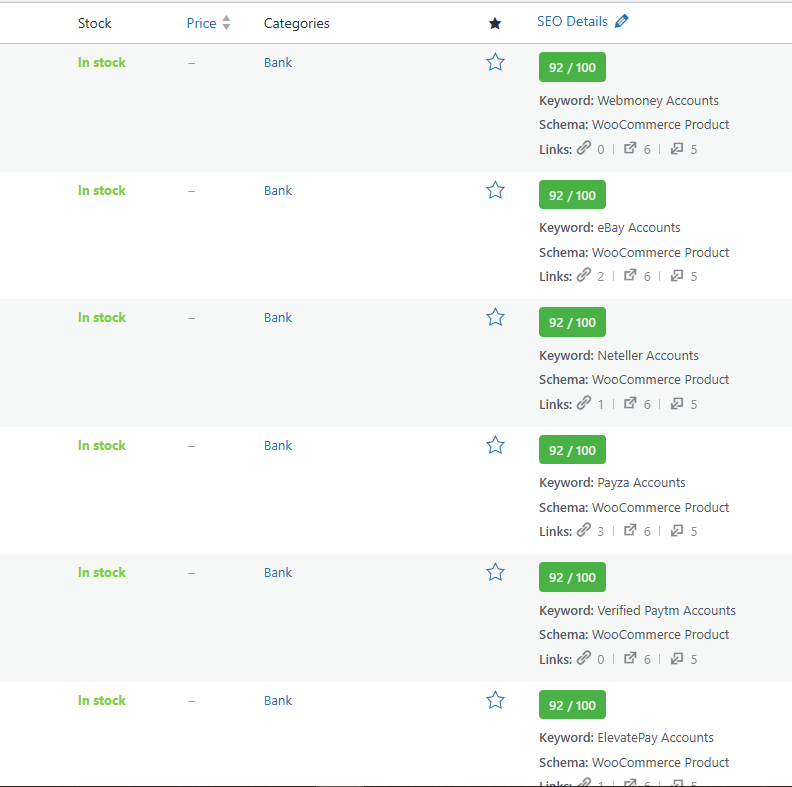Image resolution: width=792 pixels, height=787 pixels.
Task: Click external links icon for eBay Accounts
Action: (x=630, y=275)
